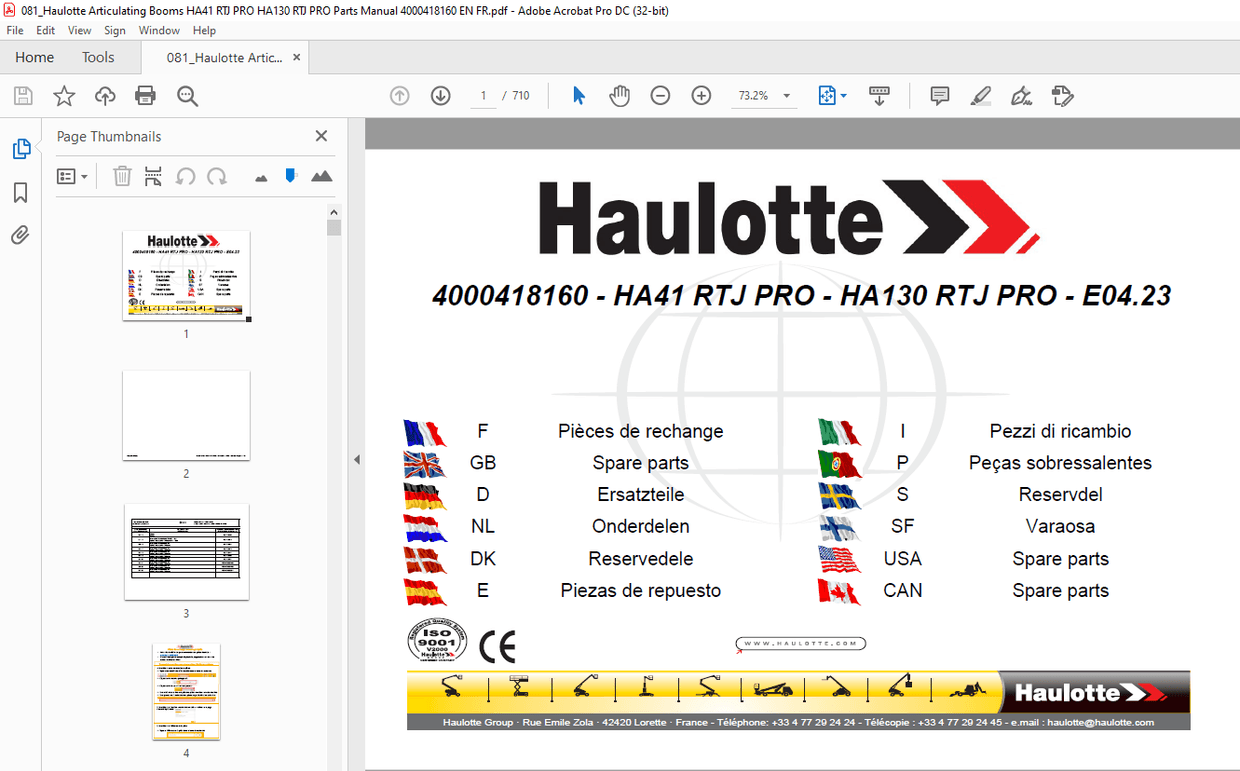This screenshot has width=1240, height=771.
Task: Open the View menu
Action: 79,30
